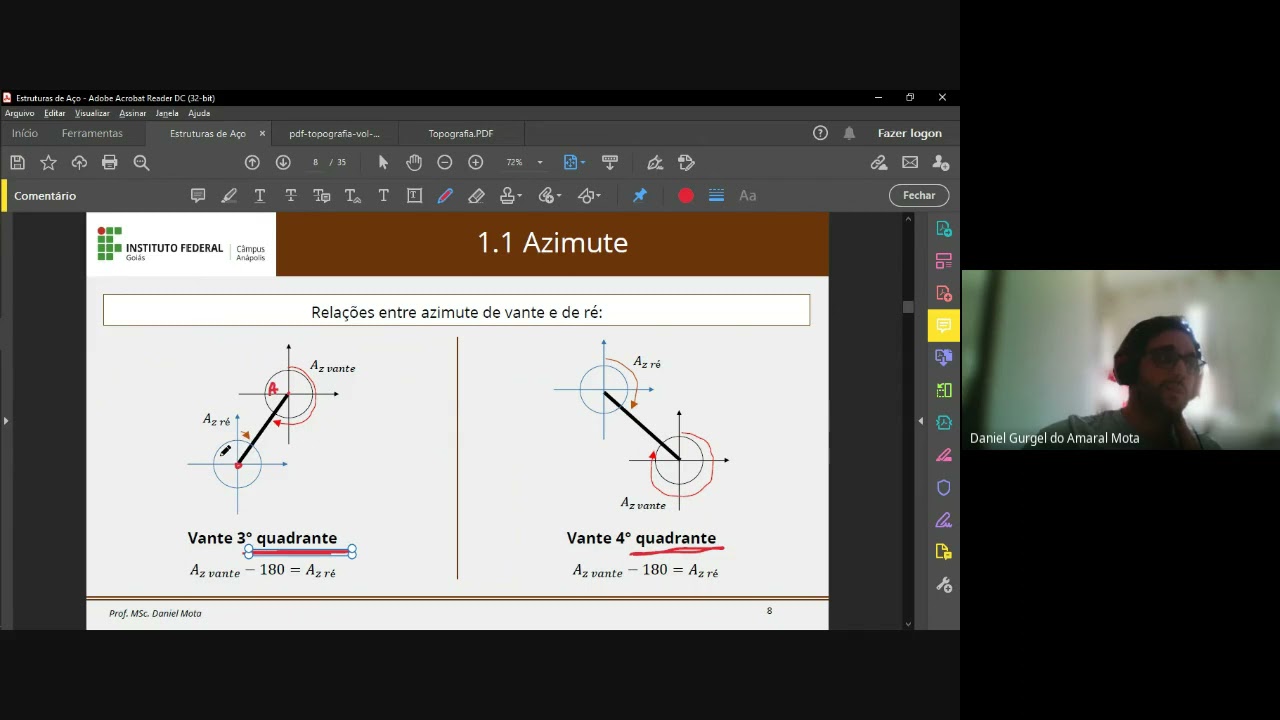Image resolution: width=1280 pixels, height=720 pixels.
Task: Open the stamp tool dropdown
Action: coord(510,195)
